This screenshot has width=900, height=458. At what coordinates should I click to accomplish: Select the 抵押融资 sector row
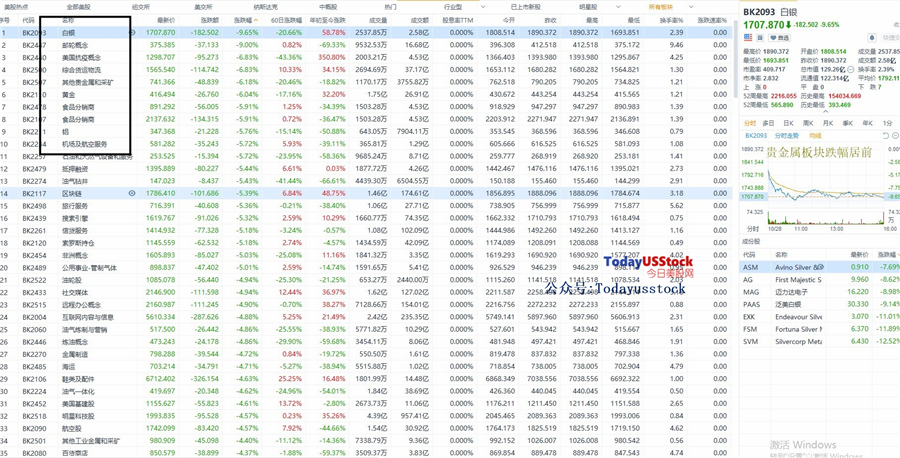coord(366,169)
